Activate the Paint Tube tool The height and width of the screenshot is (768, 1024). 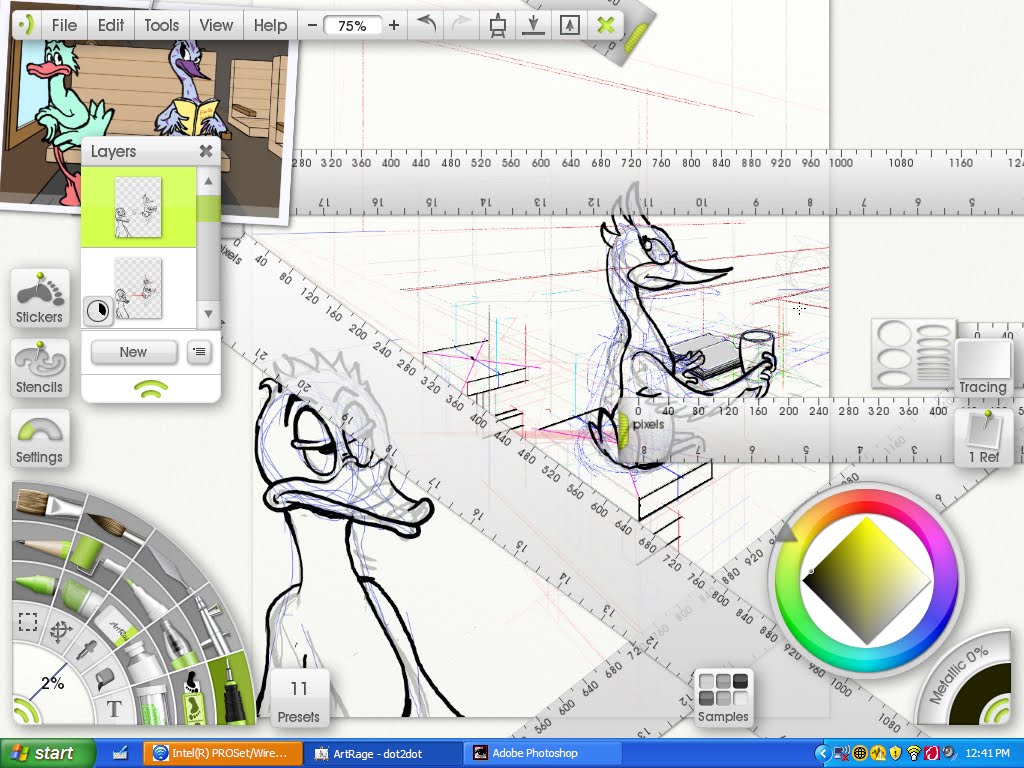click(x=142, y=660)
